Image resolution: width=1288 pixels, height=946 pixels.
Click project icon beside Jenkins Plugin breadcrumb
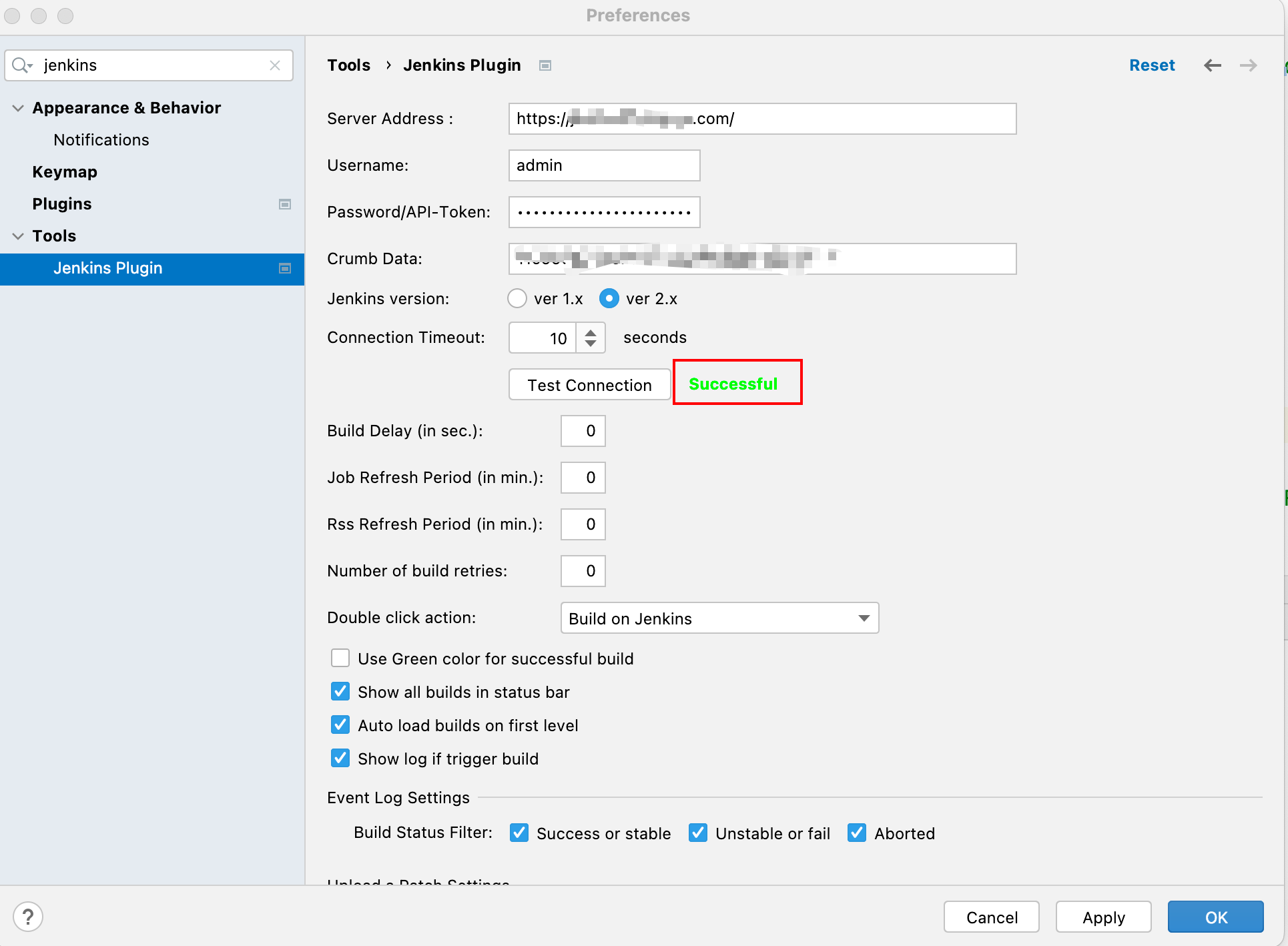coord(545,65)
